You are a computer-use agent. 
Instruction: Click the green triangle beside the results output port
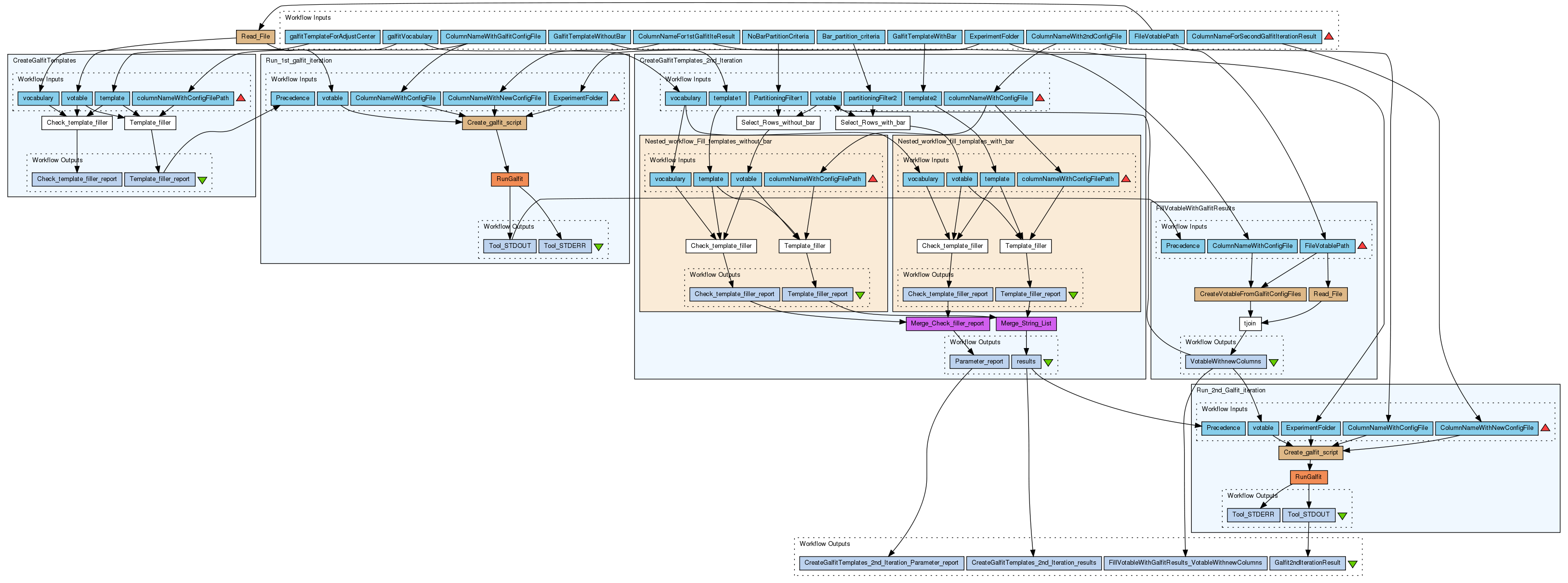[1048, 362]
